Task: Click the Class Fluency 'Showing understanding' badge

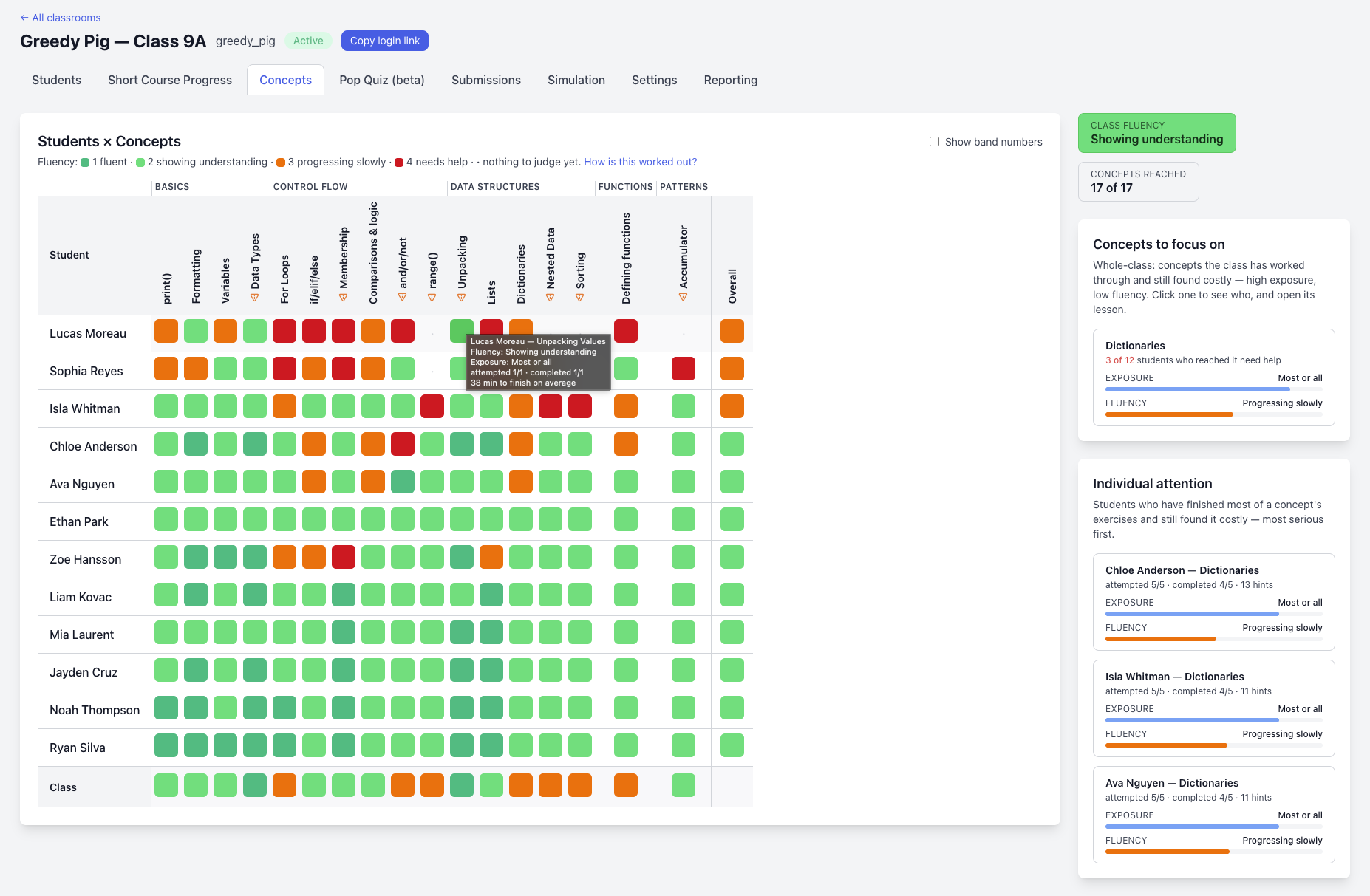Action: coord(1157,133)
